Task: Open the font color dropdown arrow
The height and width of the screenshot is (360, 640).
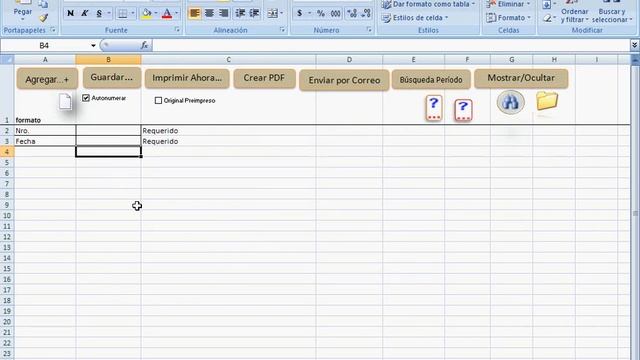Action: pyautogui.click(x=176, y=13)
